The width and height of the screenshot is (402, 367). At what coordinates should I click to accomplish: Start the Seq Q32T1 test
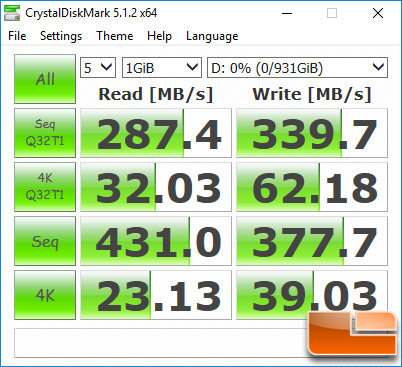[45, 133]
